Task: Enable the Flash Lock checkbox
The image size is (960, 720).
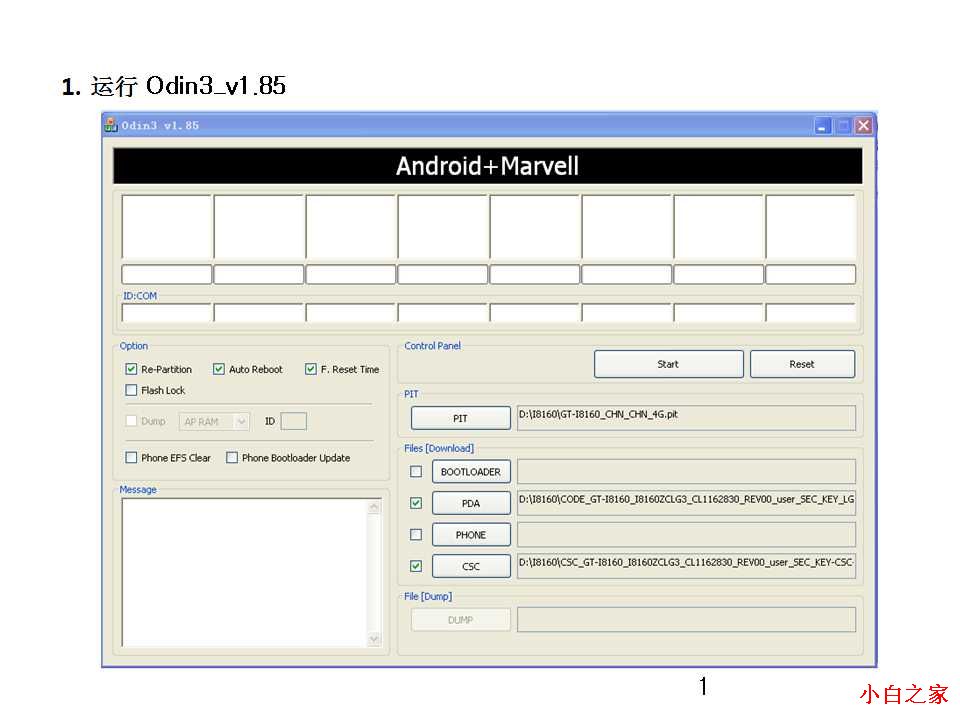Action: point(131,390)
